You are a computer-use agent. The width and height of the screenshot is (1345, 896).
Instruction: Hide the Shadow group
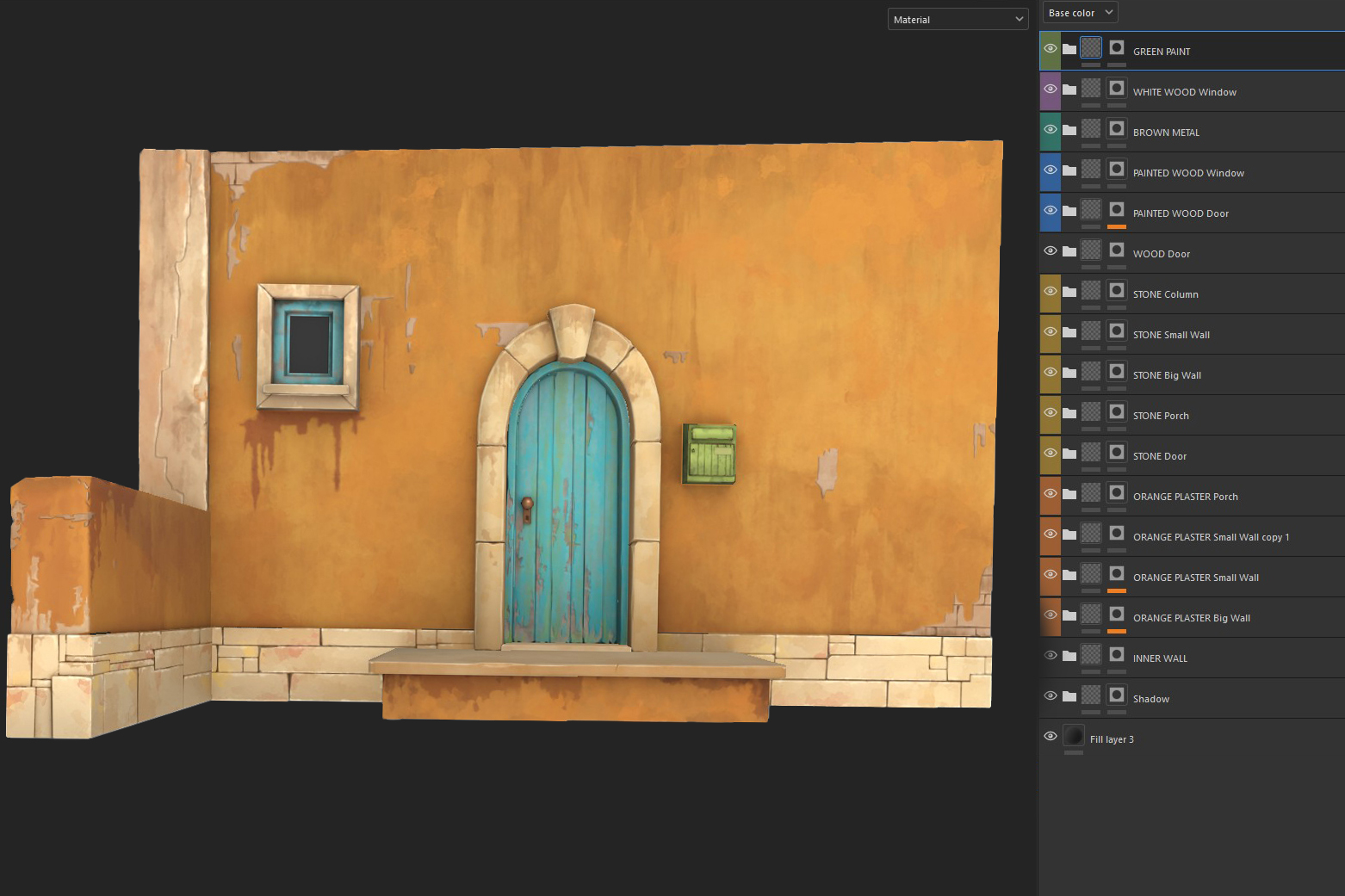click(x=1051, y=695)
